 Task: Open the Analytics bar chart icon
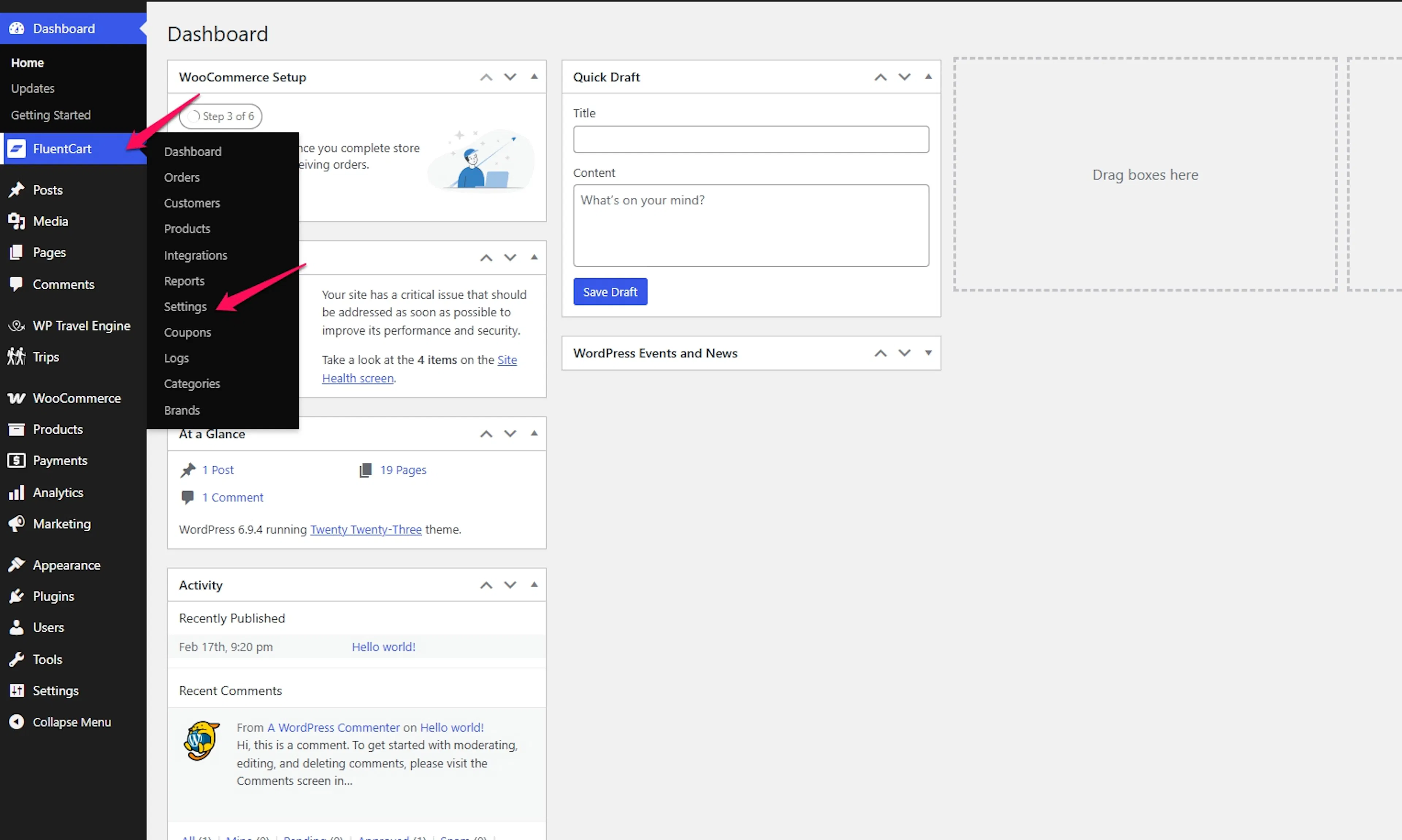[16, 493]
